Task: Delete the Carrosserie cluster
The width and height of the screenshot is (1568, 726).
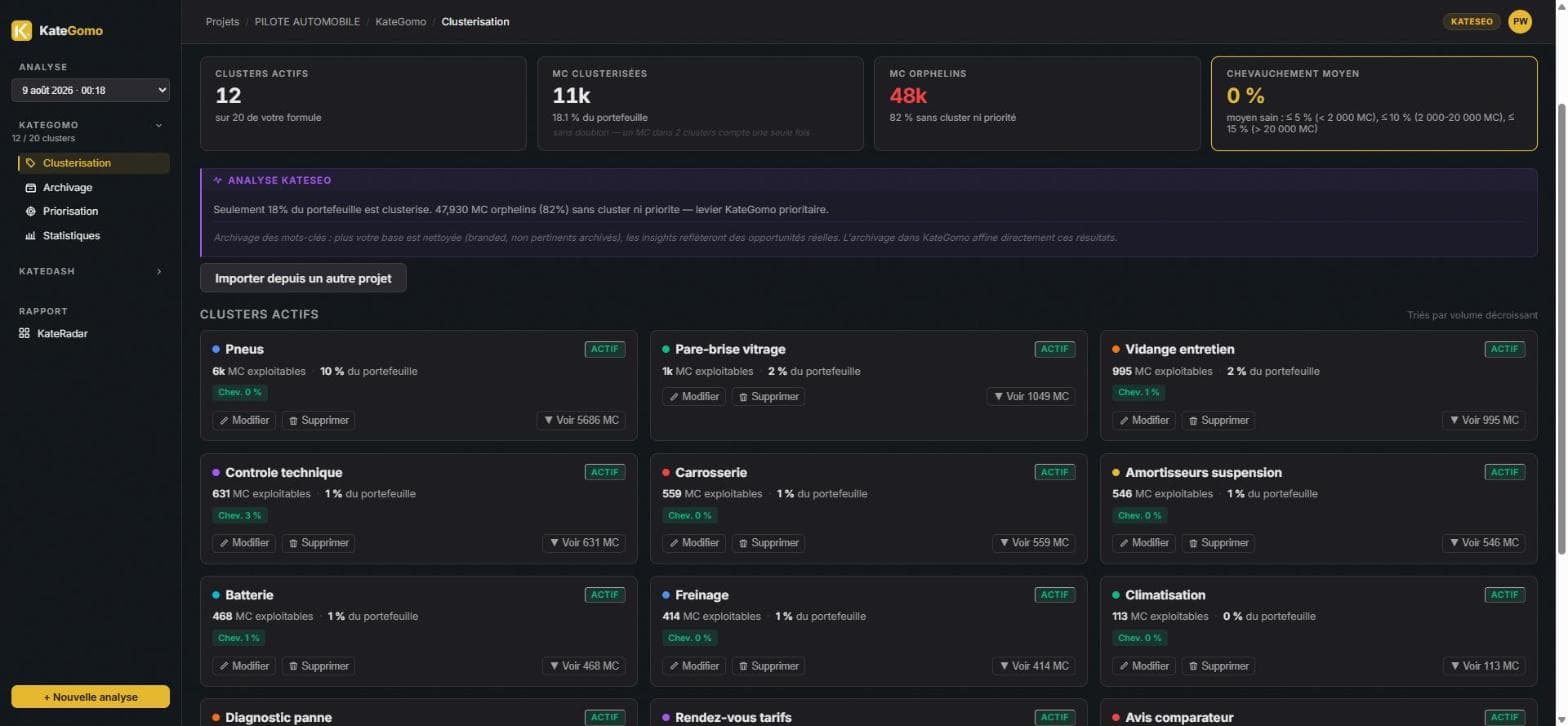Action: tap(768, 543)
